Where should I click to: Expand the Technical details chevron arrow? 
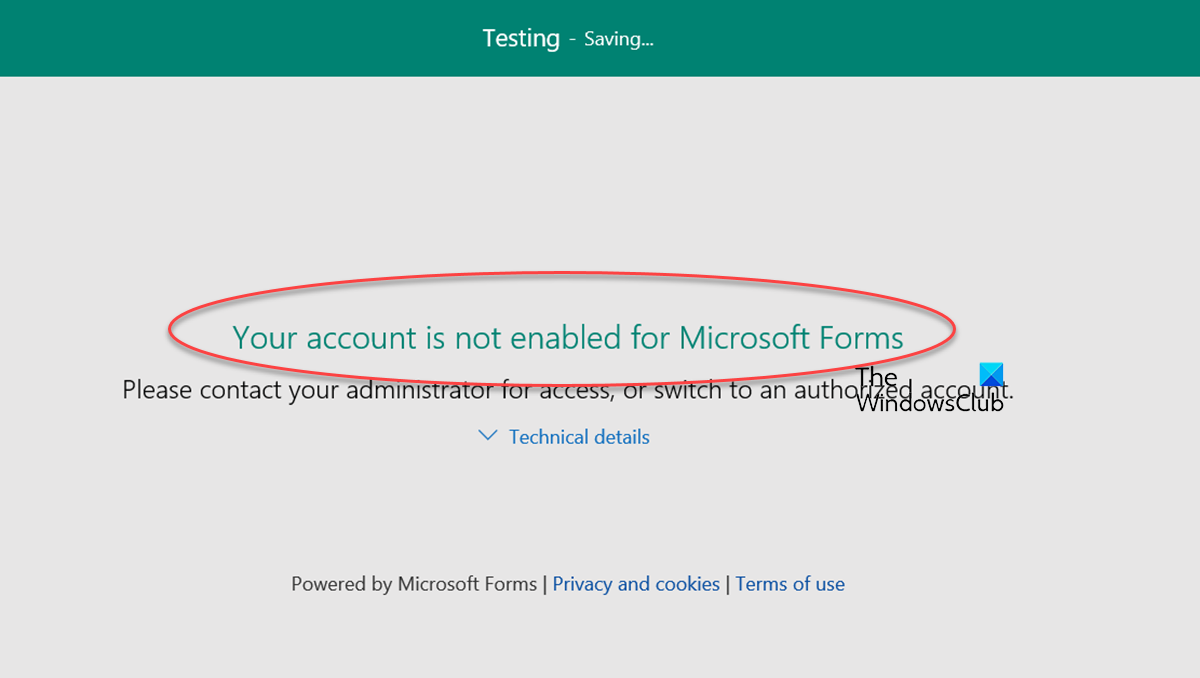(488, 436)
